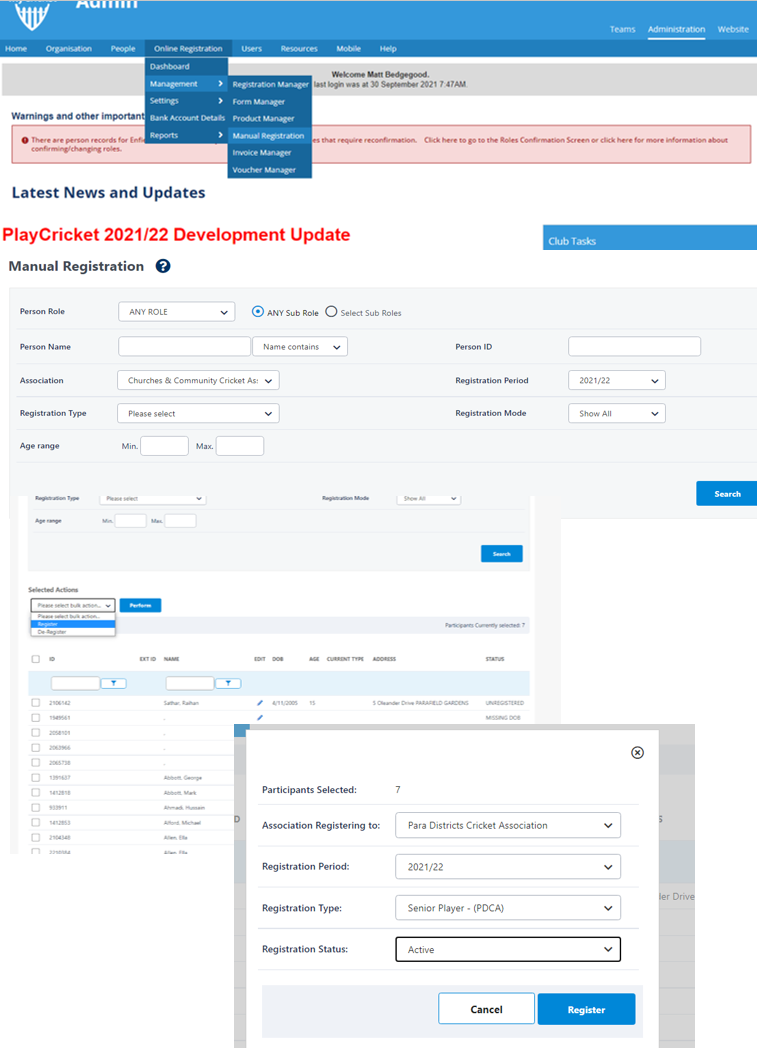Click the MISSING DOB status text

[504, 718]
